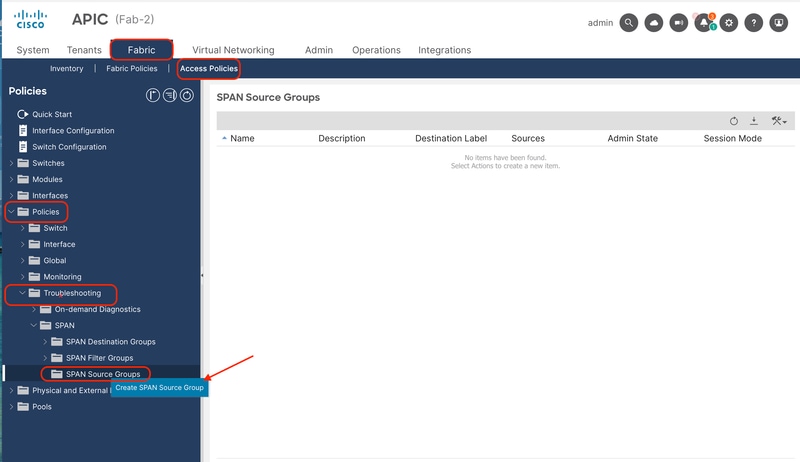
Task: Collapse the Policies tree node
Action: (11, 212)
